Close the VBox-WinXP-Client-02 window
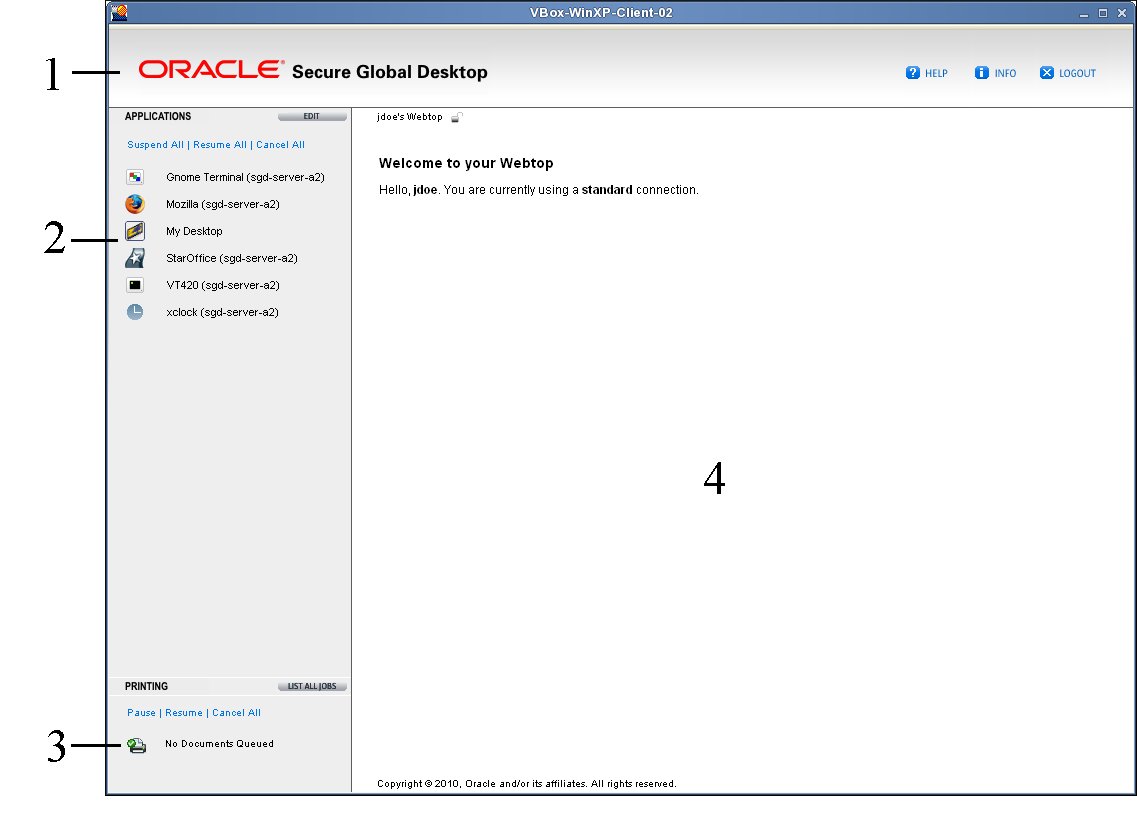 [x=1122, y=13]
